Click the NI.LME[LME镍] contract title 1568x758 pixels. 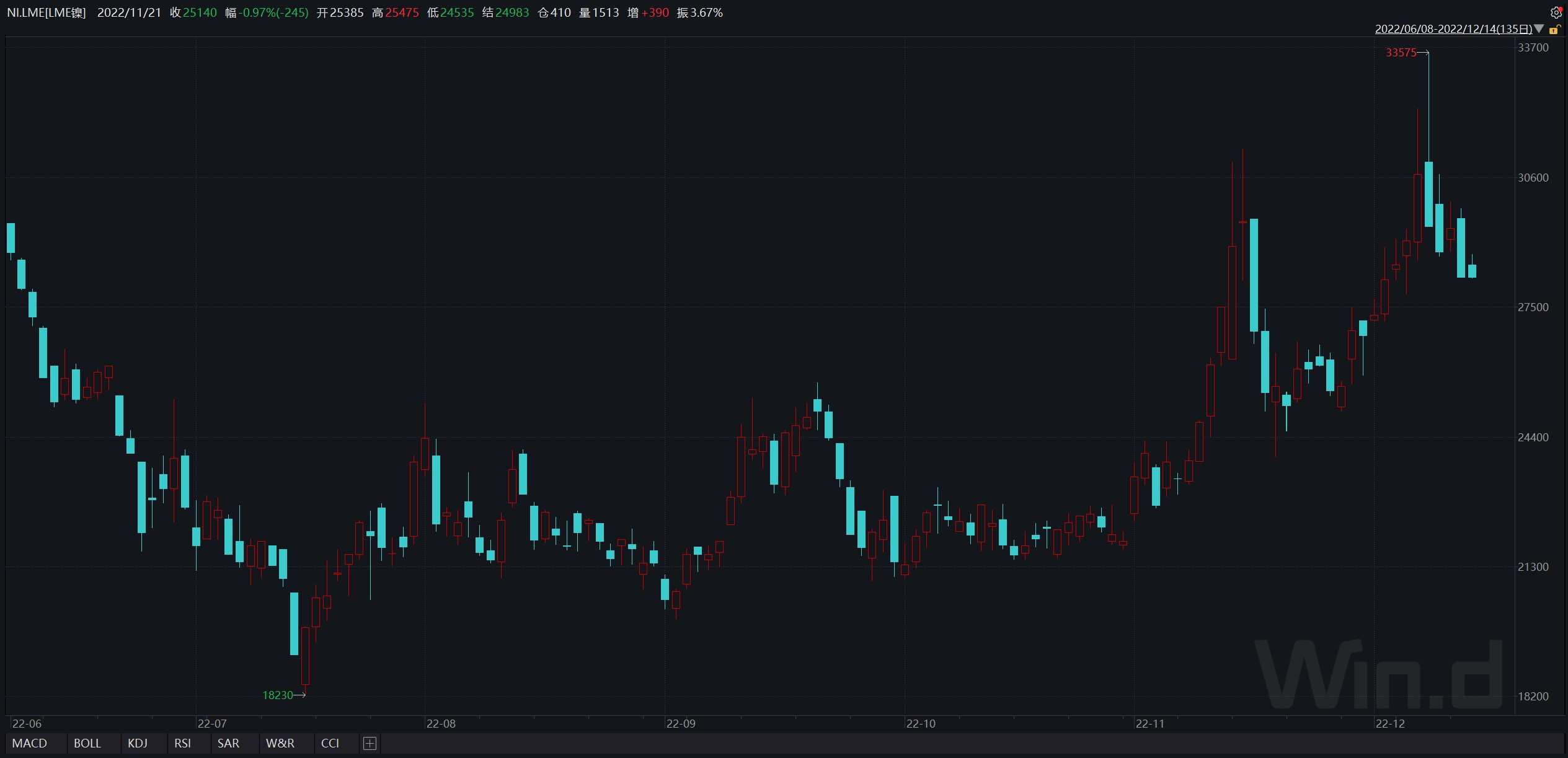coord(47,12)
